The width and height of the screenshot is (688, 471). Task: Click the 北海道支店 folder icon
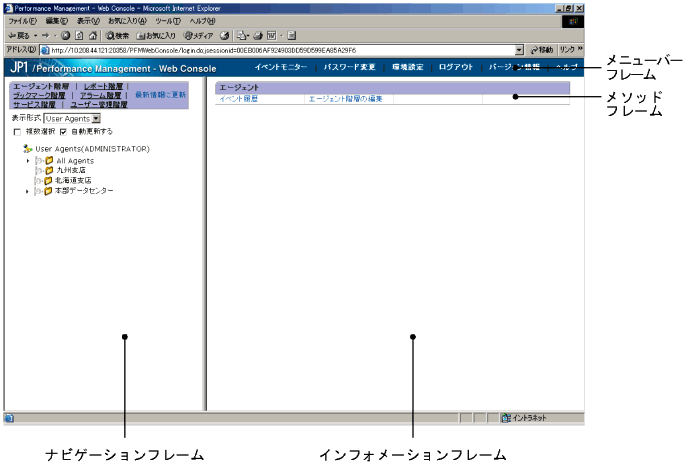48,180
